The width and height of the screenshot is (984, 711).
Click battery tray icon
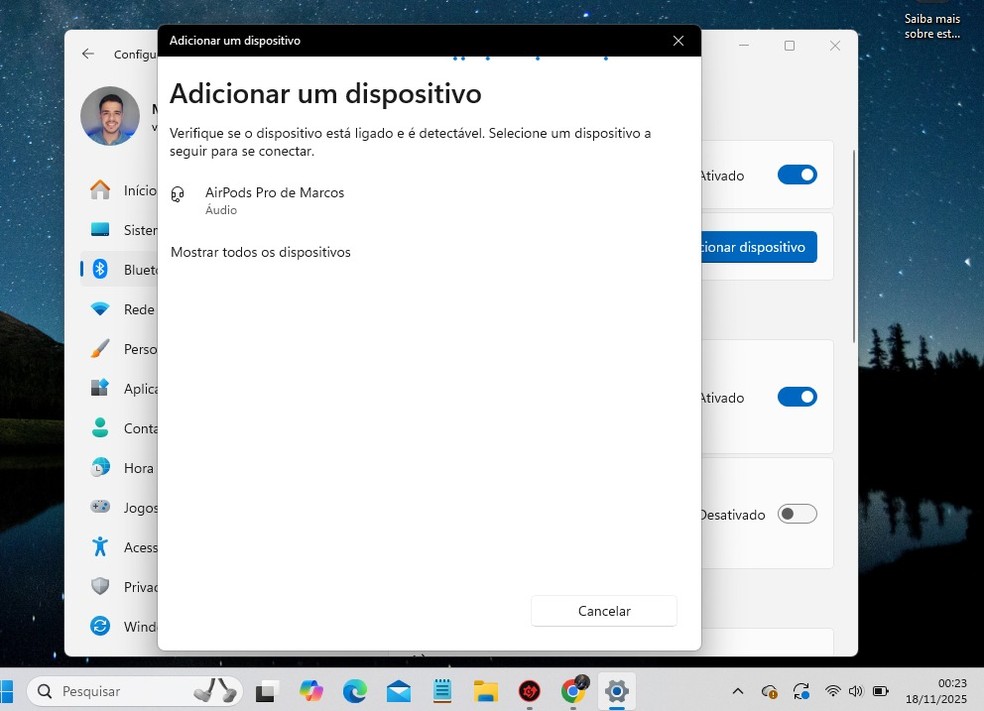(881, 691)
